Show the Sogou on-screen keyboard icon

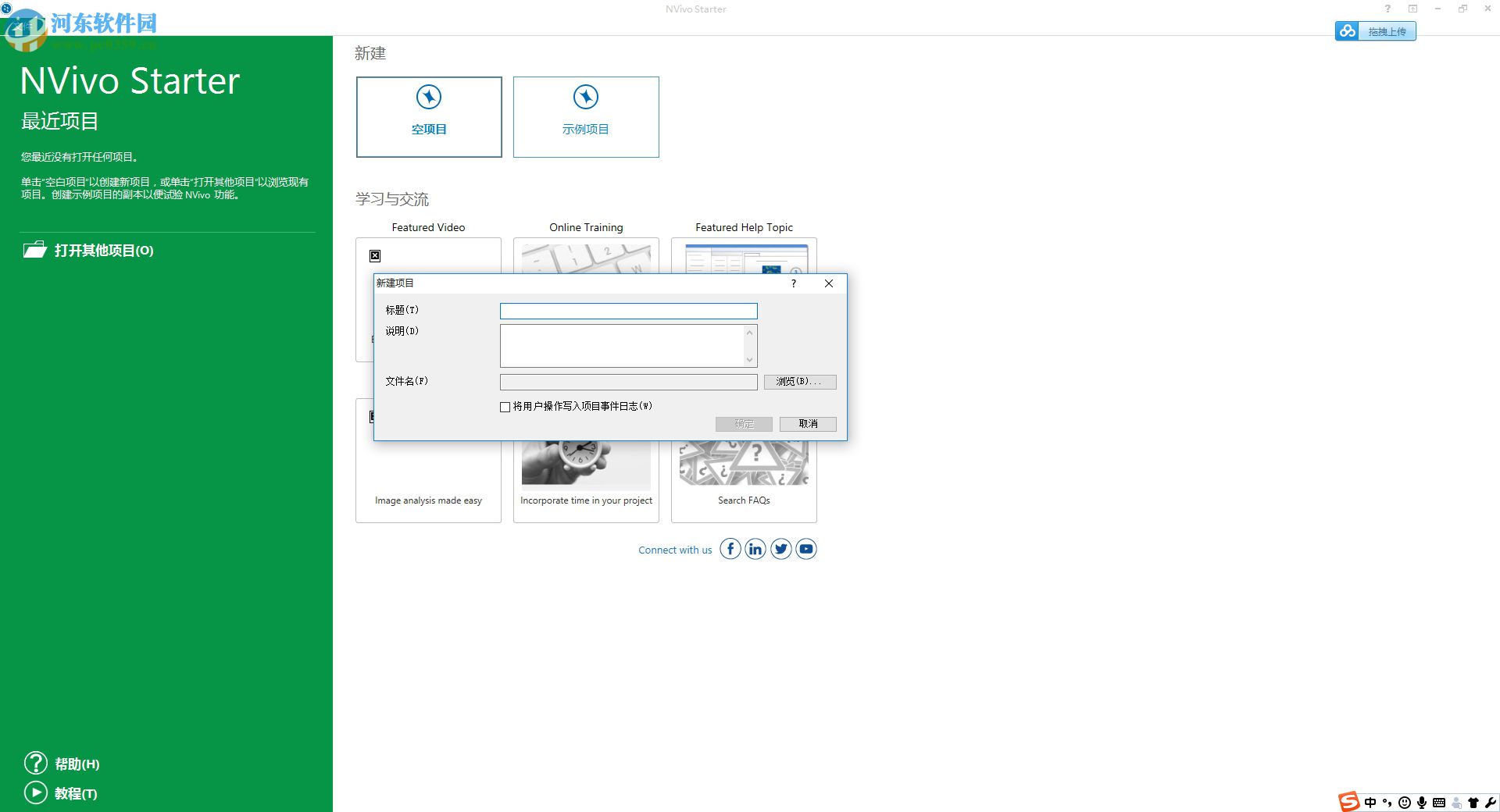[x=1440, y=803]
